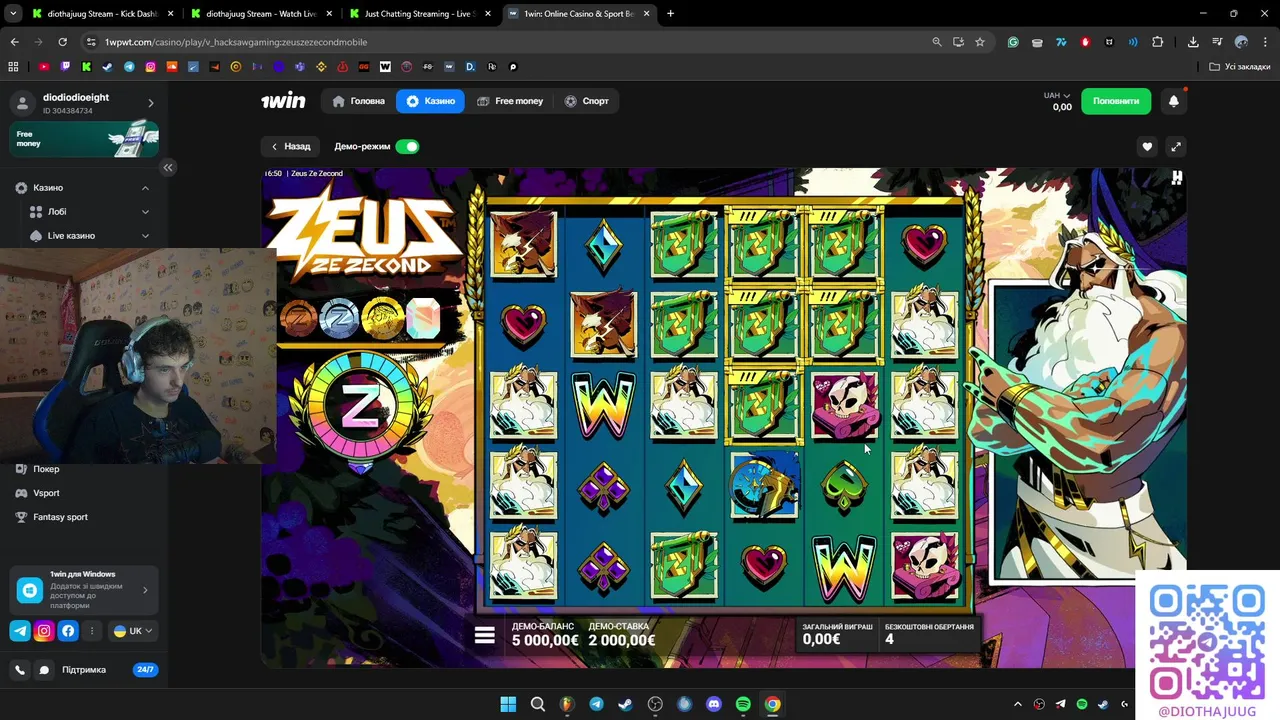
Task: Open Steam from the taskbar
Action: pos(625,704)
